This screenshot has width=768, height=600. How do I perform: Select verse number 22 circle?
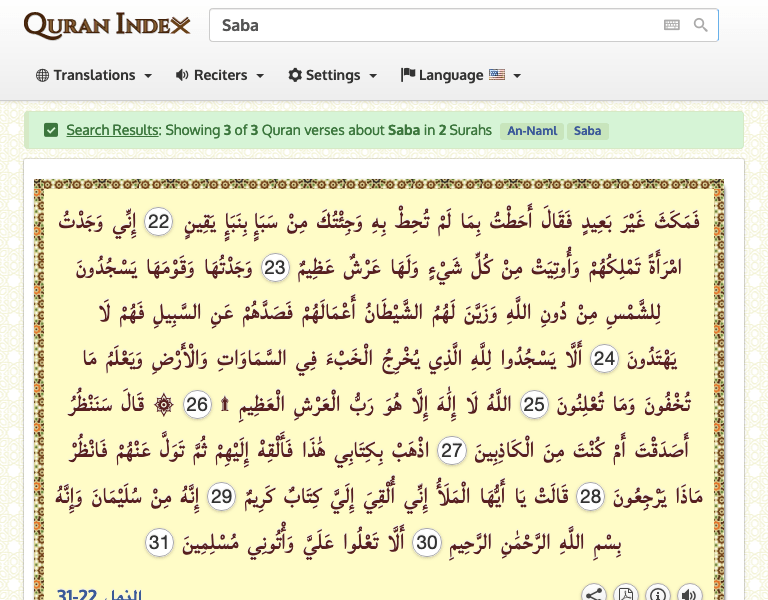pyautogui.click(x=159, y=222)
